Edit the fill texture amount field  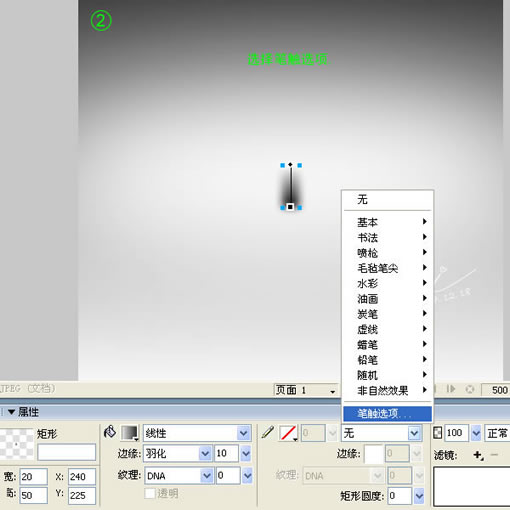[228, 475]
